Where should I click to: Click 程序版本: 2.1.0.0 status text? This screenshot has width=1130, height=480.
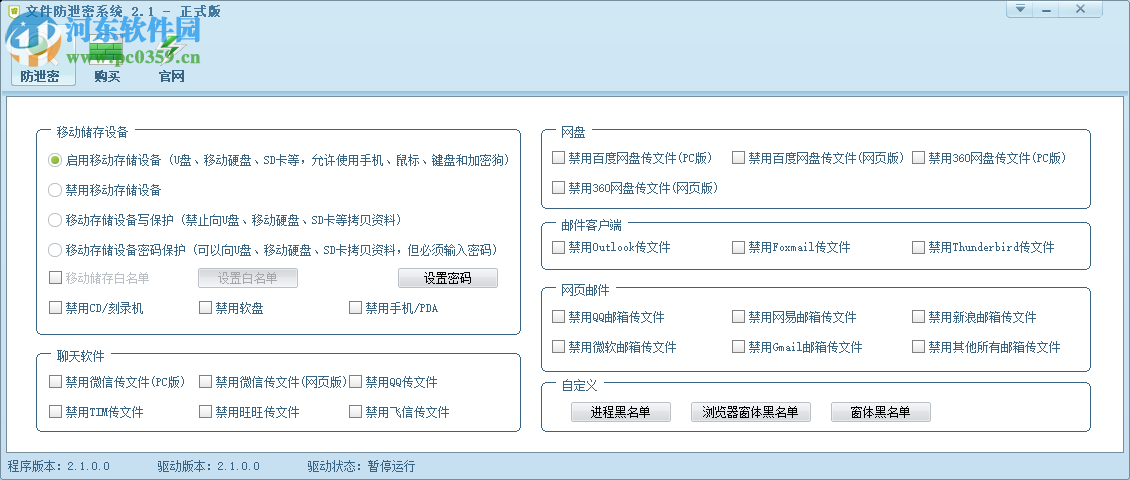(x=59, y=466)
